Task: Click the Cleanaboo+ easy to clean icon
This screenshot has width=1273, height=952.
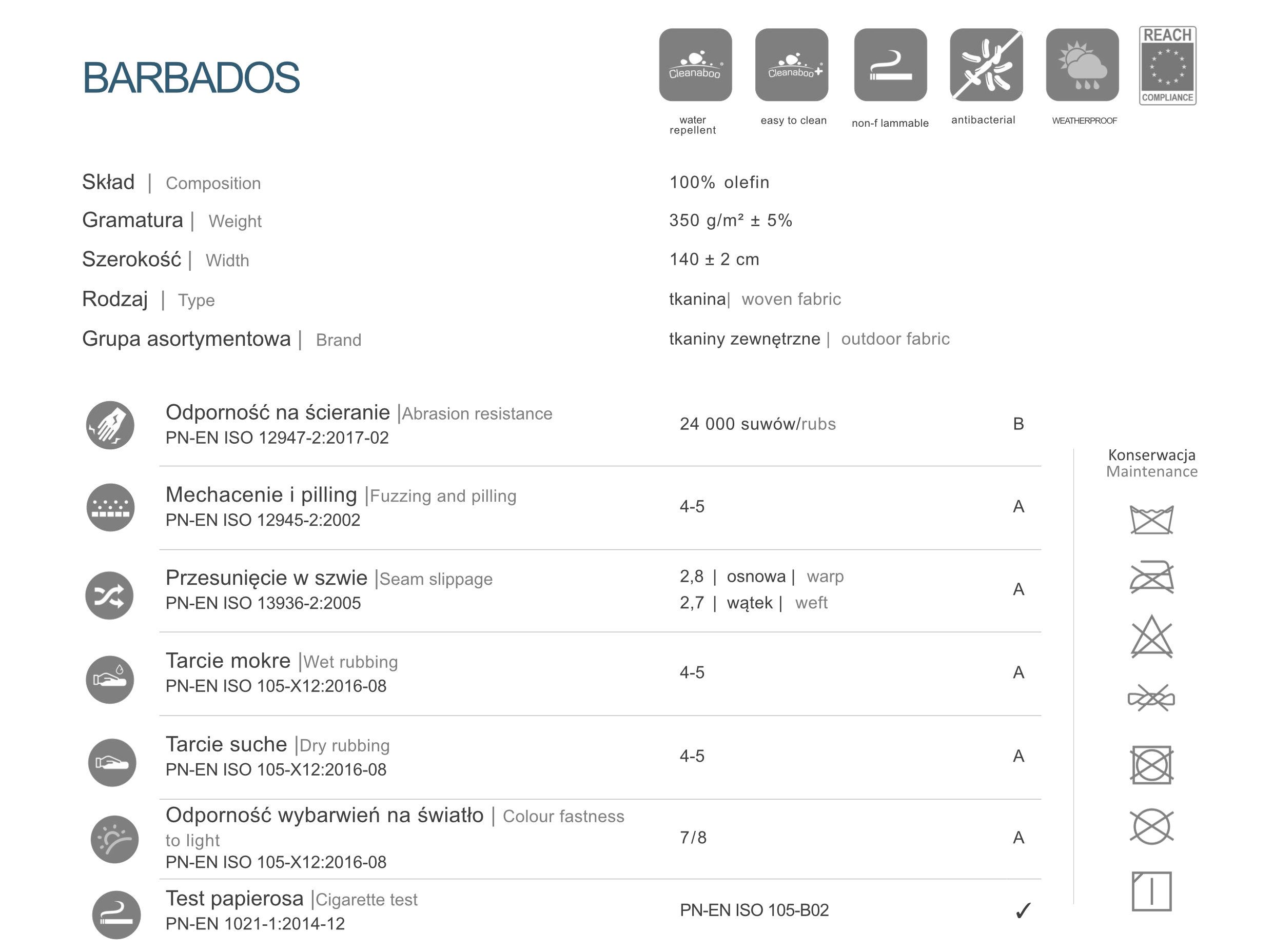Action: pyautogui.click(x=791, y=65)
